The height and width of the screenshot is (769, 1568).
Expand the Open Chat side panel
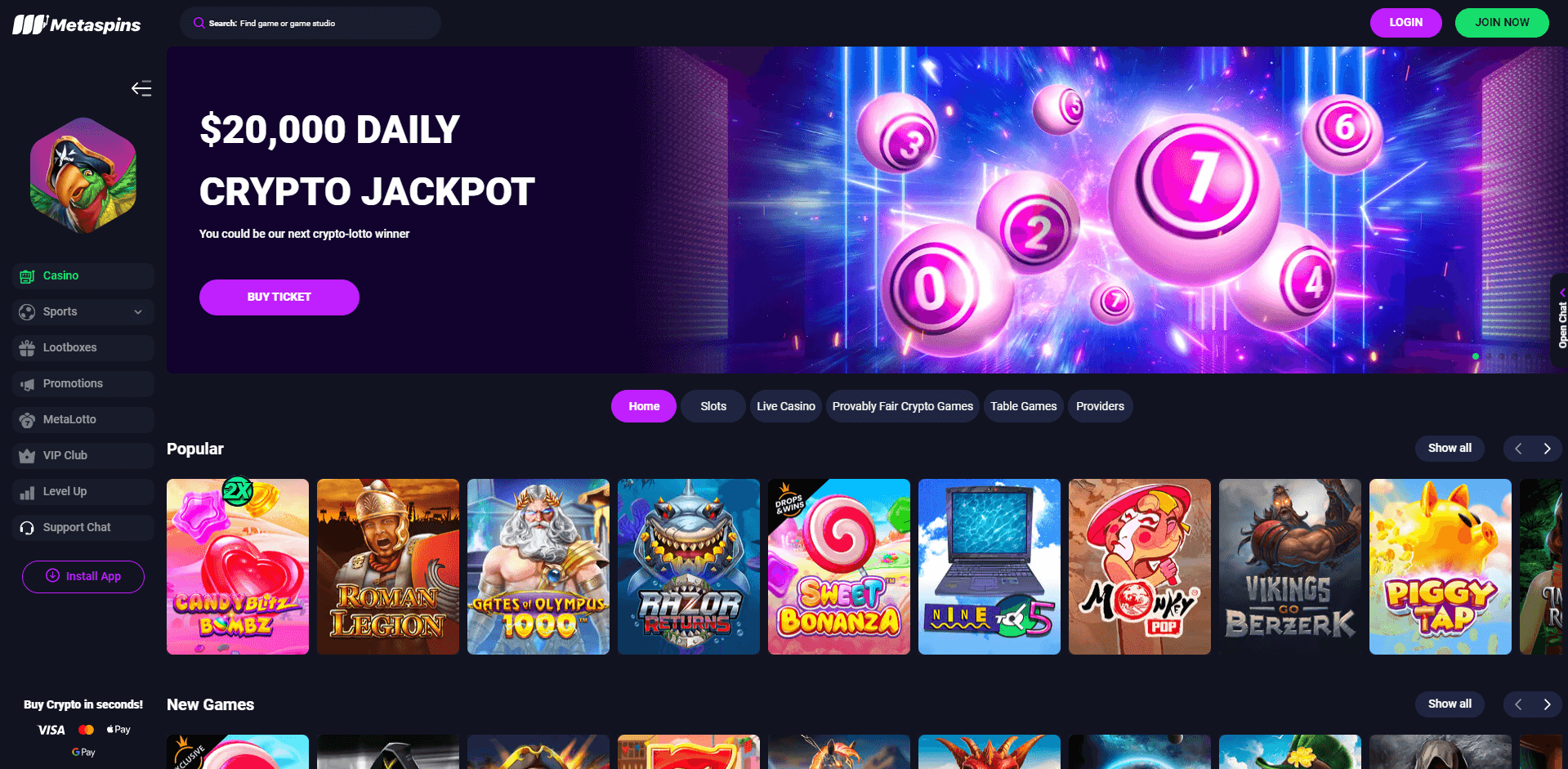(1561, 320)
